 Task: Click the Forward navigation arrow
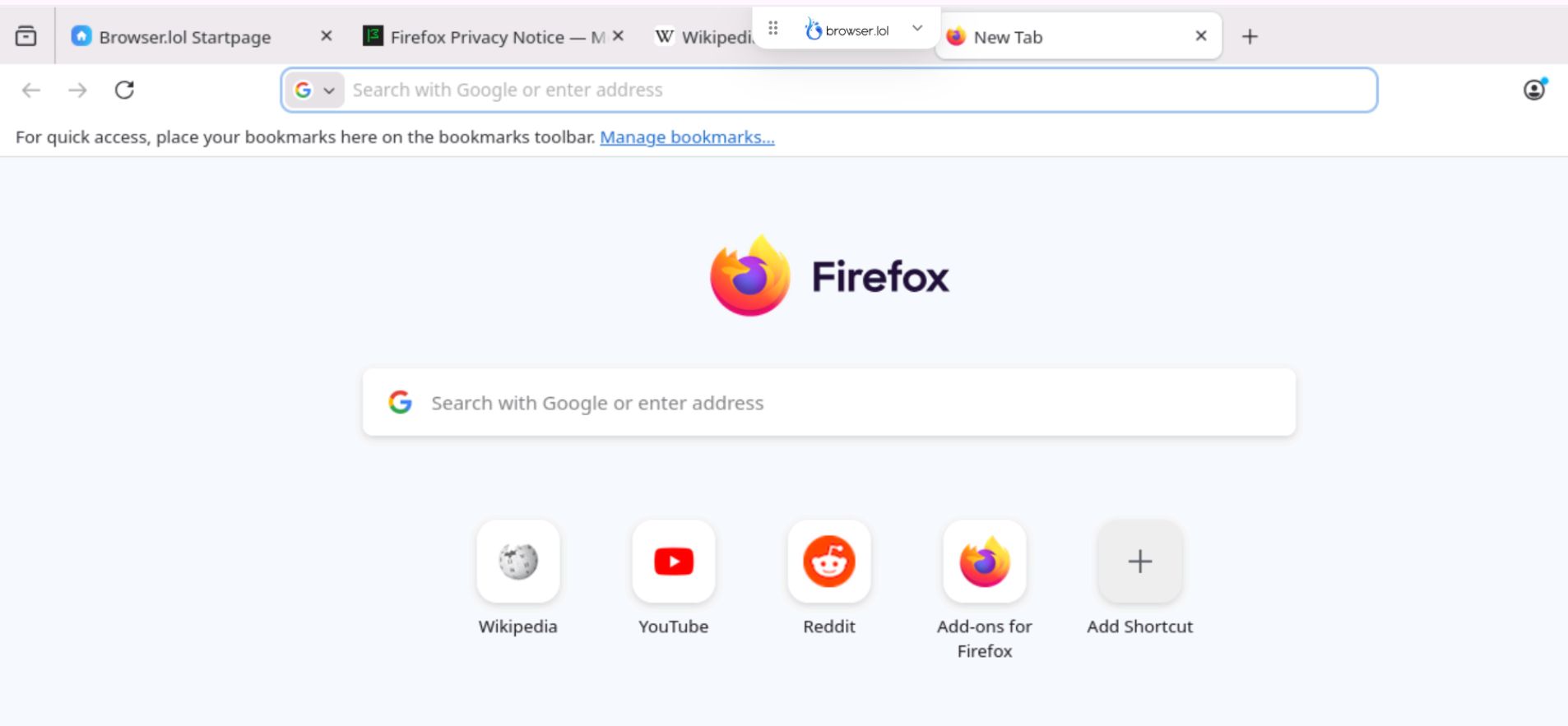click(x=78, y=90)
